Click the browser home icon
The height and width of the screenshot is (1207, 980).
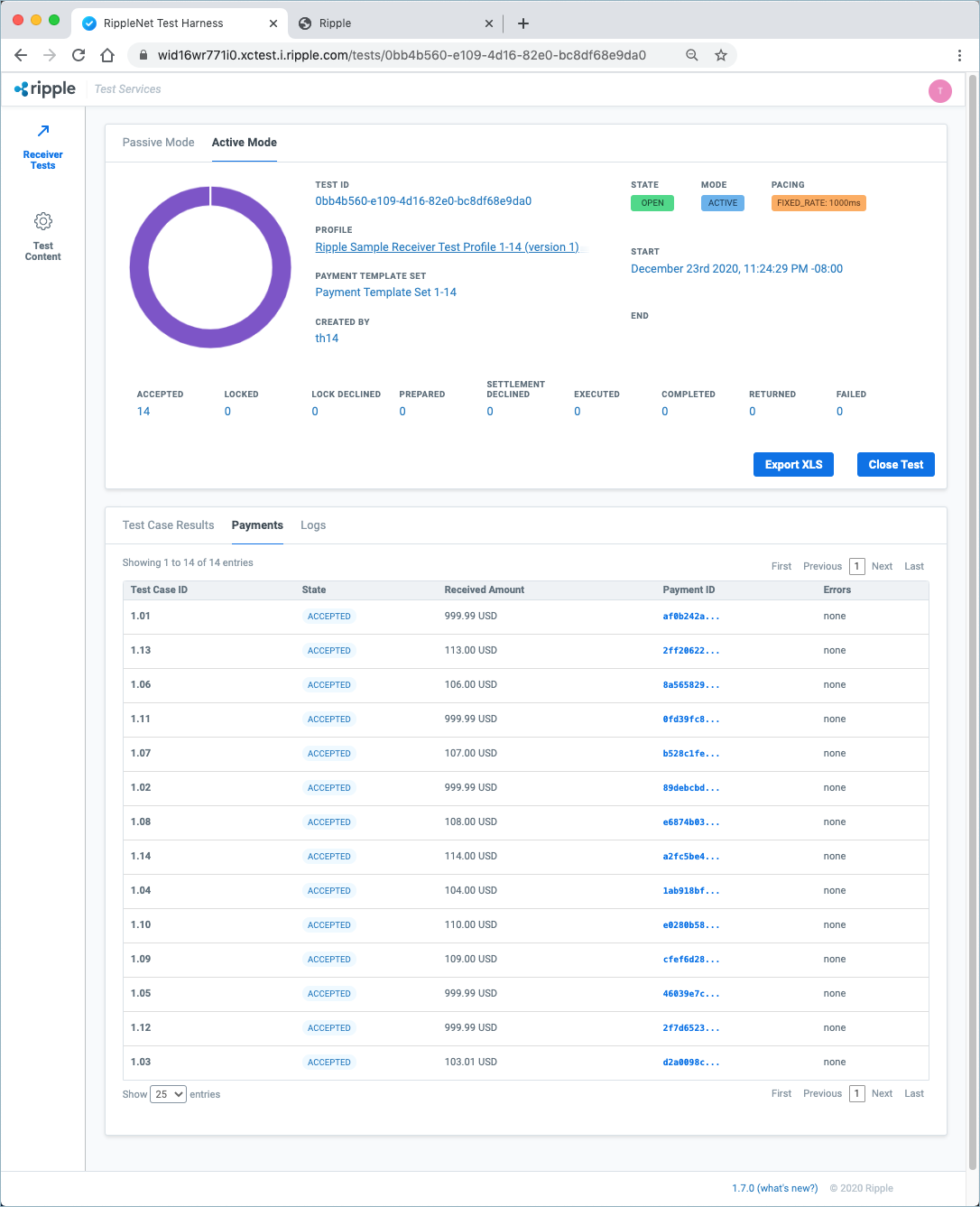[x=107, y=55]
